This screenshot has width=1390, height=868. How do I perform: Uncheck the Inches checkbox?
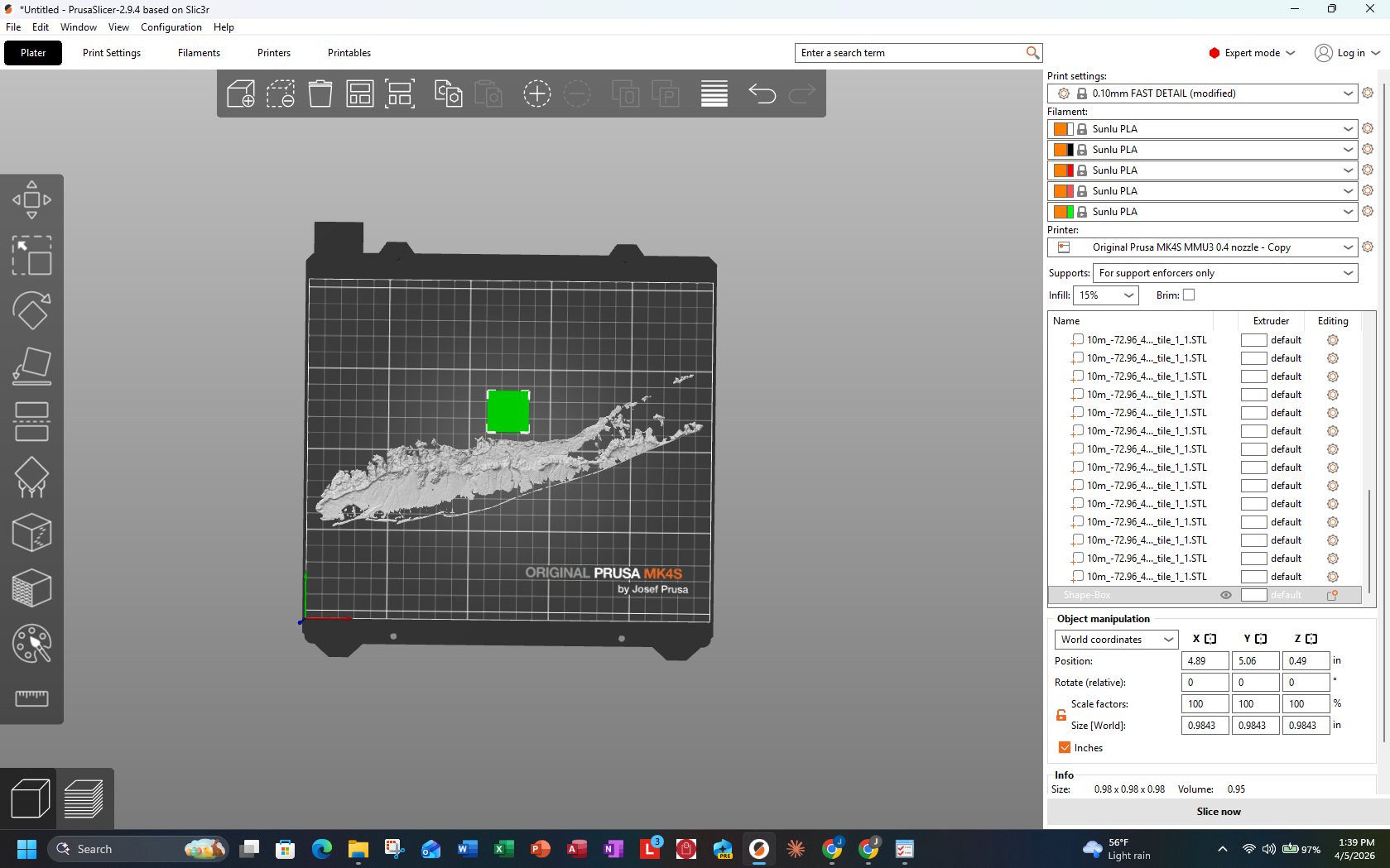[x=1065, y=747]
